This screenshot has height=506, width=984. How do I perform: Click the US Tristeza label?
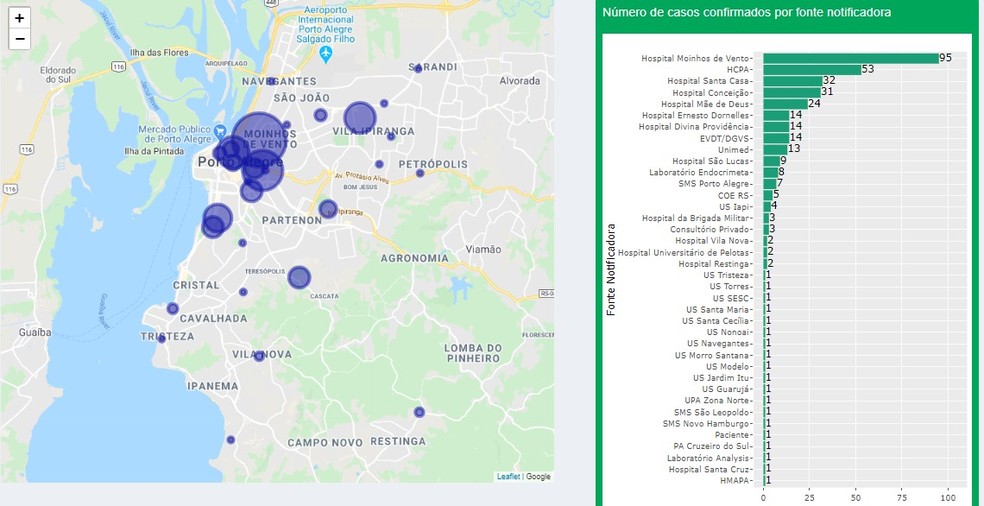(726, 275)
